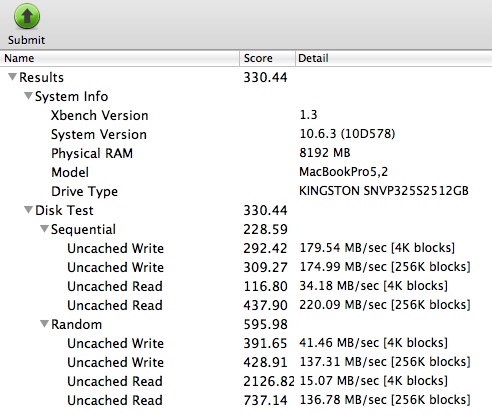
Task: Click the 220.09 MB/sec [256K blocks] detail
Action: point(385,305)
